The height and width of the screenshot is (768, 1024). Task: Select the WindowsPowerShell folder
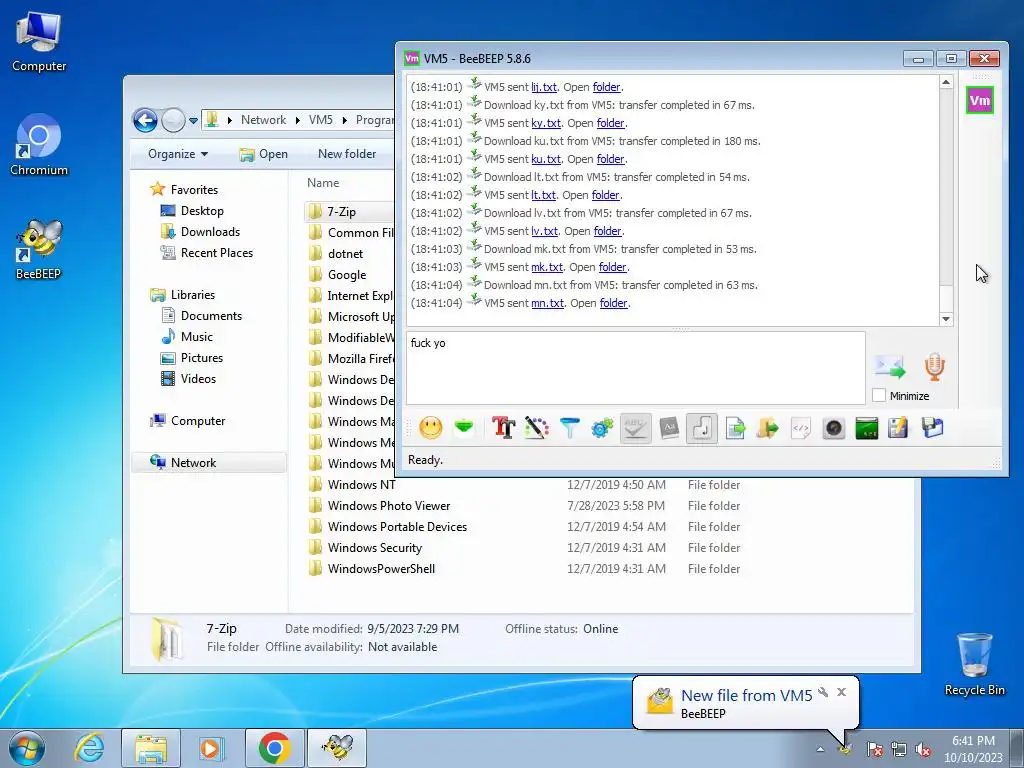click(381, 568)
